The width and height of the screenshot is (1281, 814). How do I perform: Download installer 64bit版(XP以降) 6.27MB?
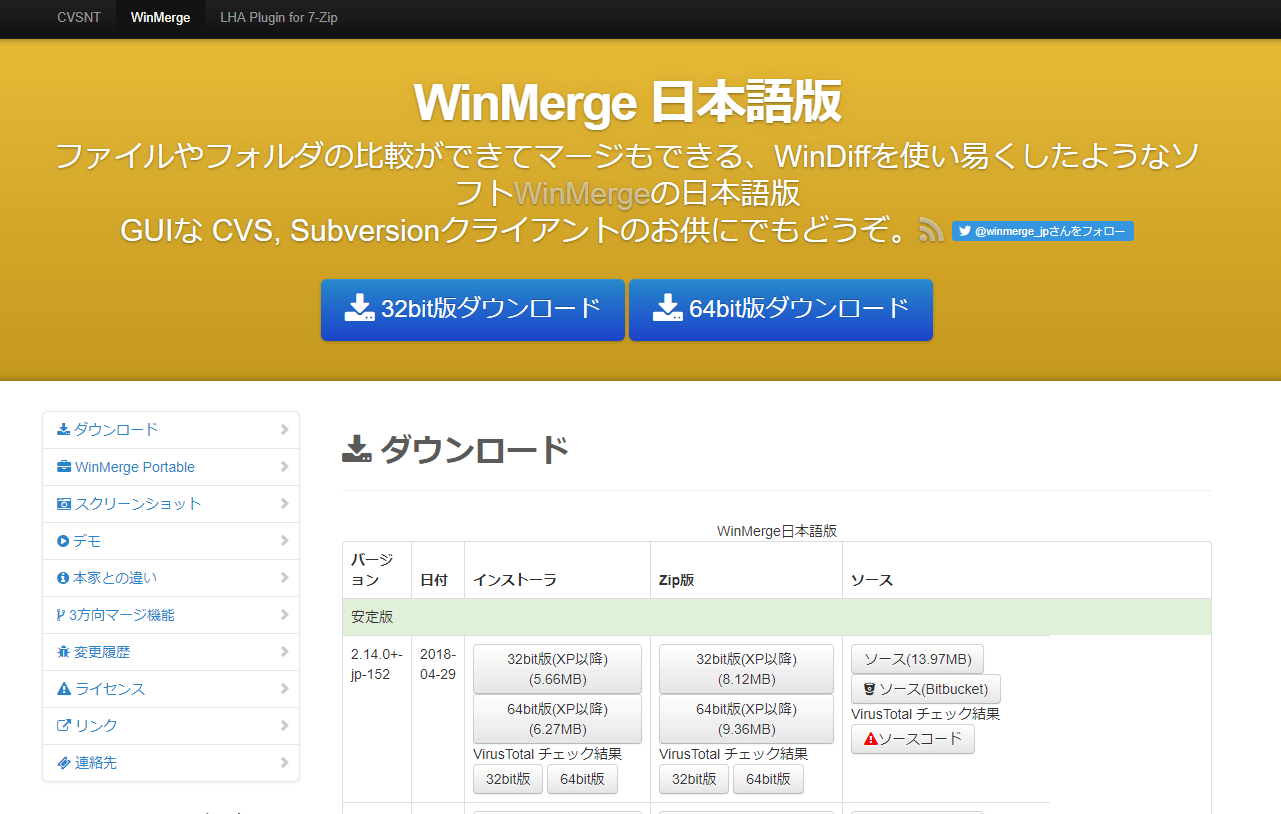coord(557,719)
